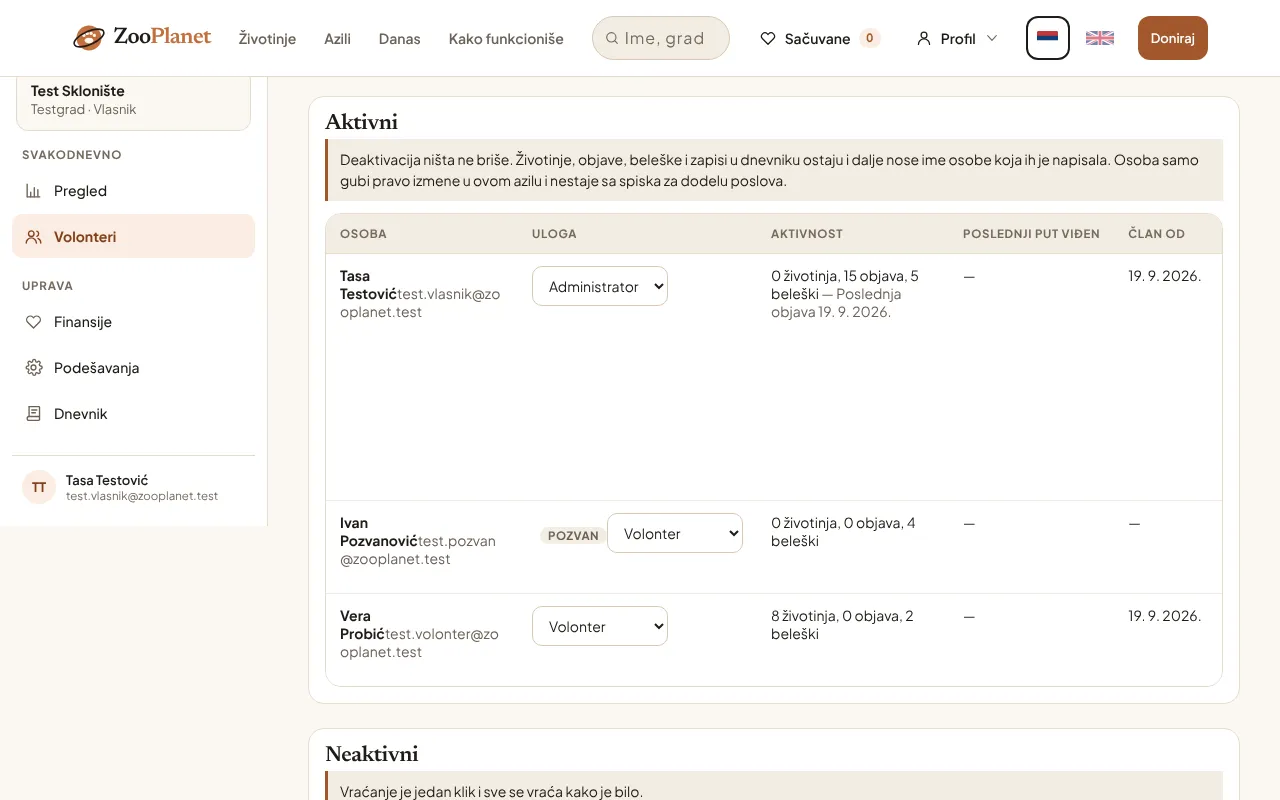Select Volonteri in the sidebar
The width and height of the screenshot is (1280, 800).
[x=133, y=237]
